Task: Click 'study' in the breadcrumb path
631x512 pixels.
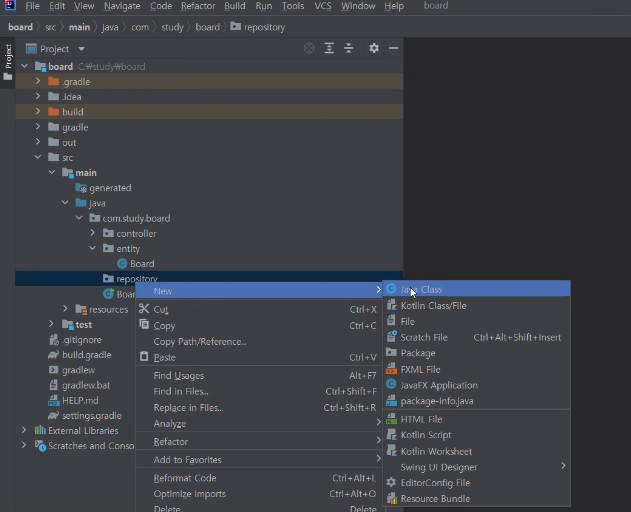Action: tap(172, 27)
